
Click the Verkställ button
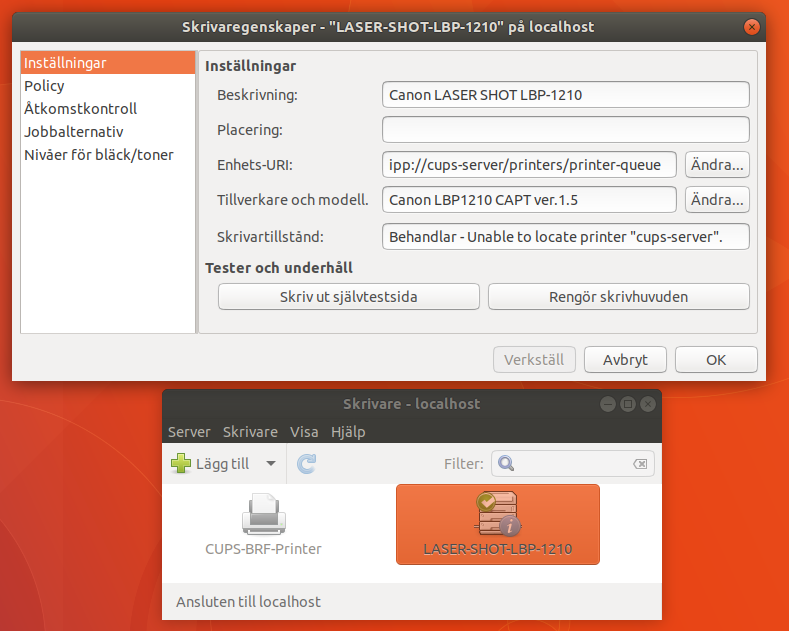pos(534,360)
